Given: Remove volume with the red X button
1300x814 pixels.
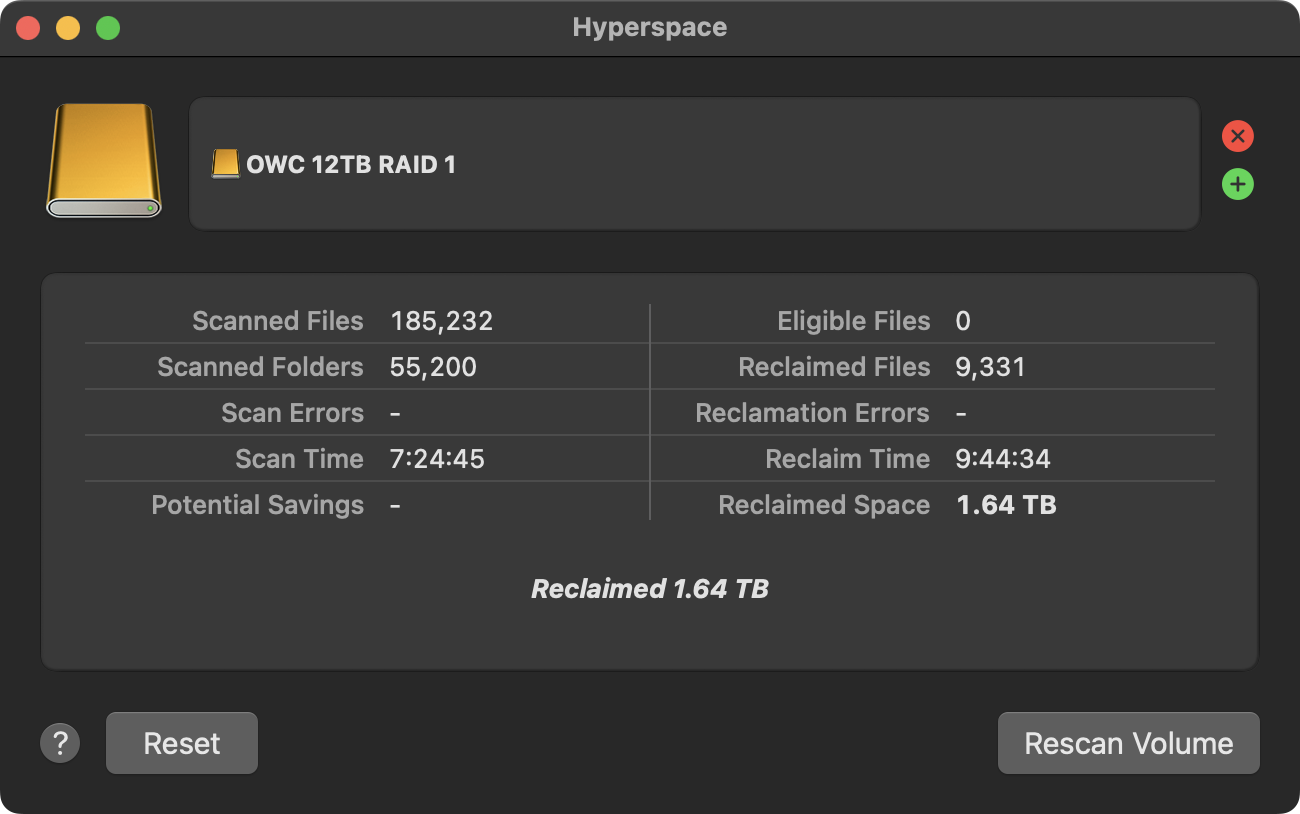Looking at the screenshot, I should (1237, 136).
